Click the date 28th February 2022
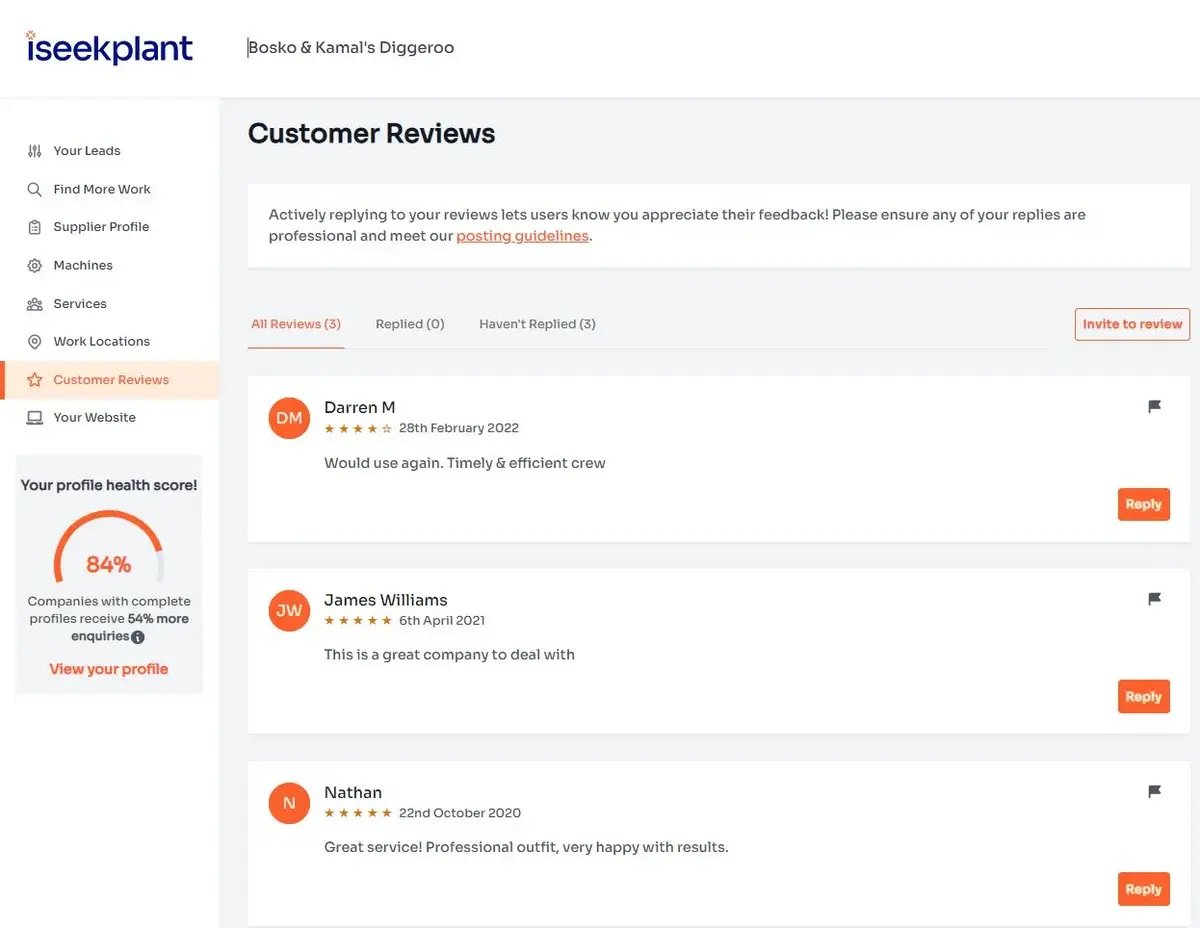1200x928 pixels. [x=459, y=428]
